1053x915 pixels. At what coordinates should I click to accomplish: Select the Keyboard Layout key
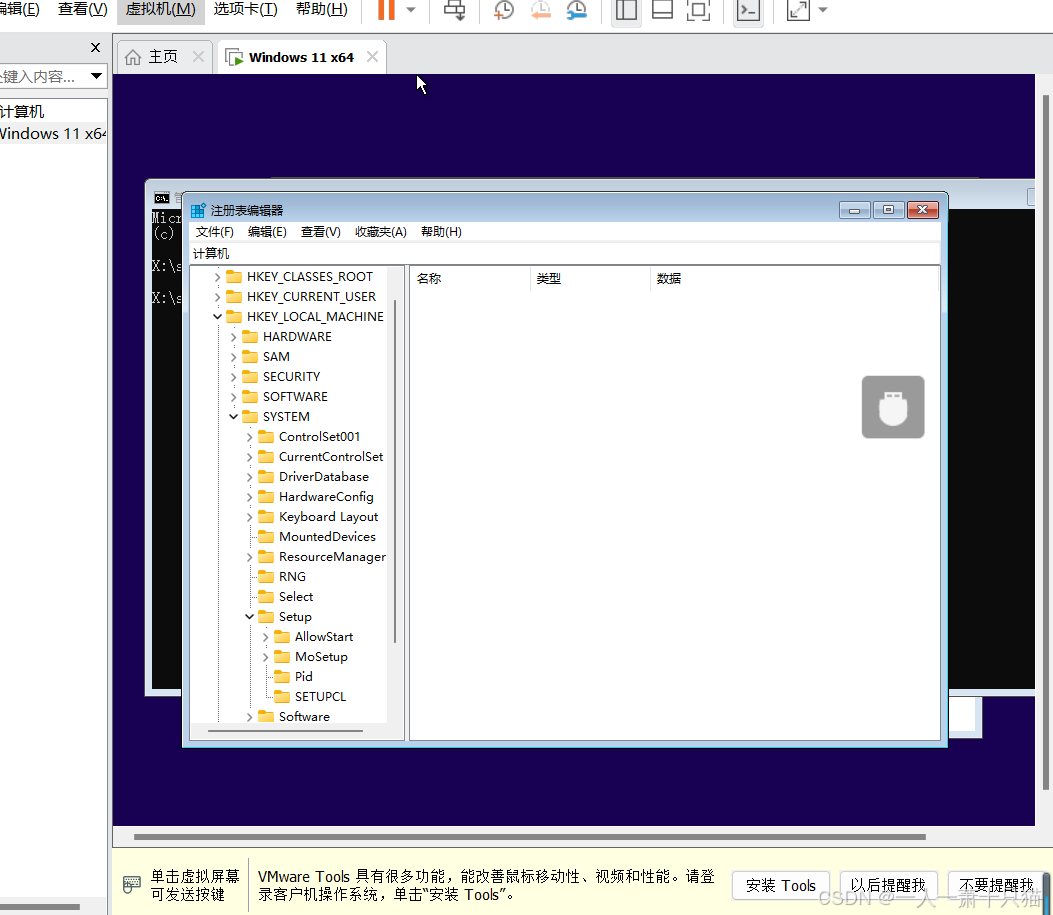tap(328, 517)
